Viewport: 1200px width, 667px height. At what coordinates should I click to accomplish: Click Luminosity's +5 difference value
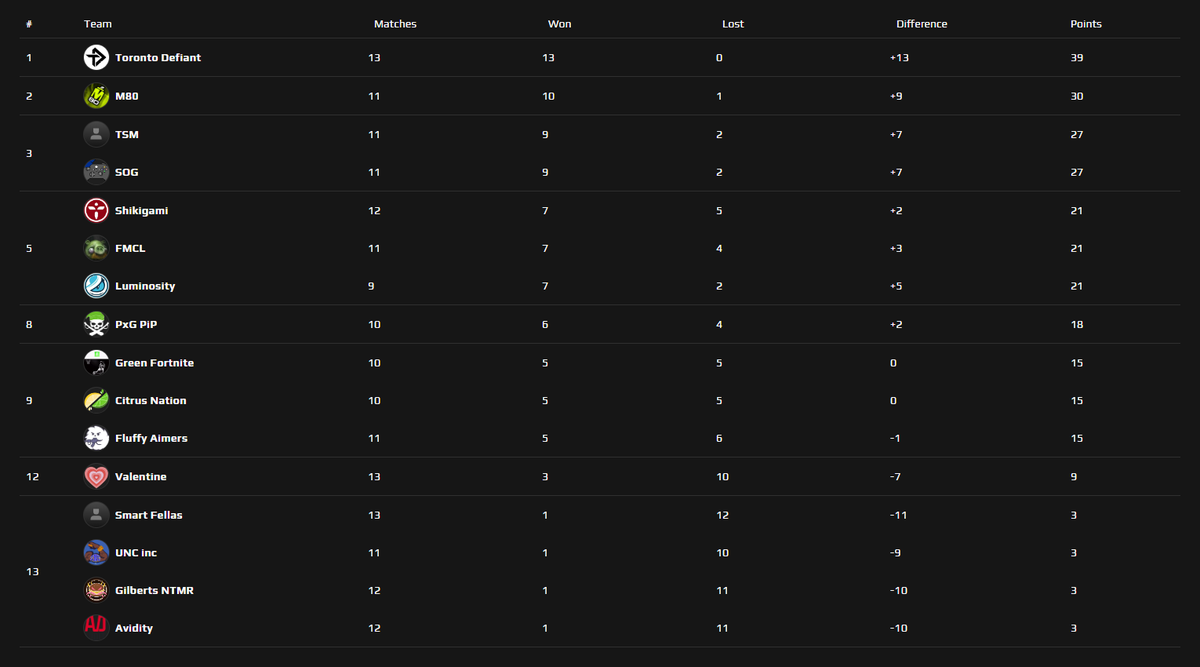coord(896,286)
